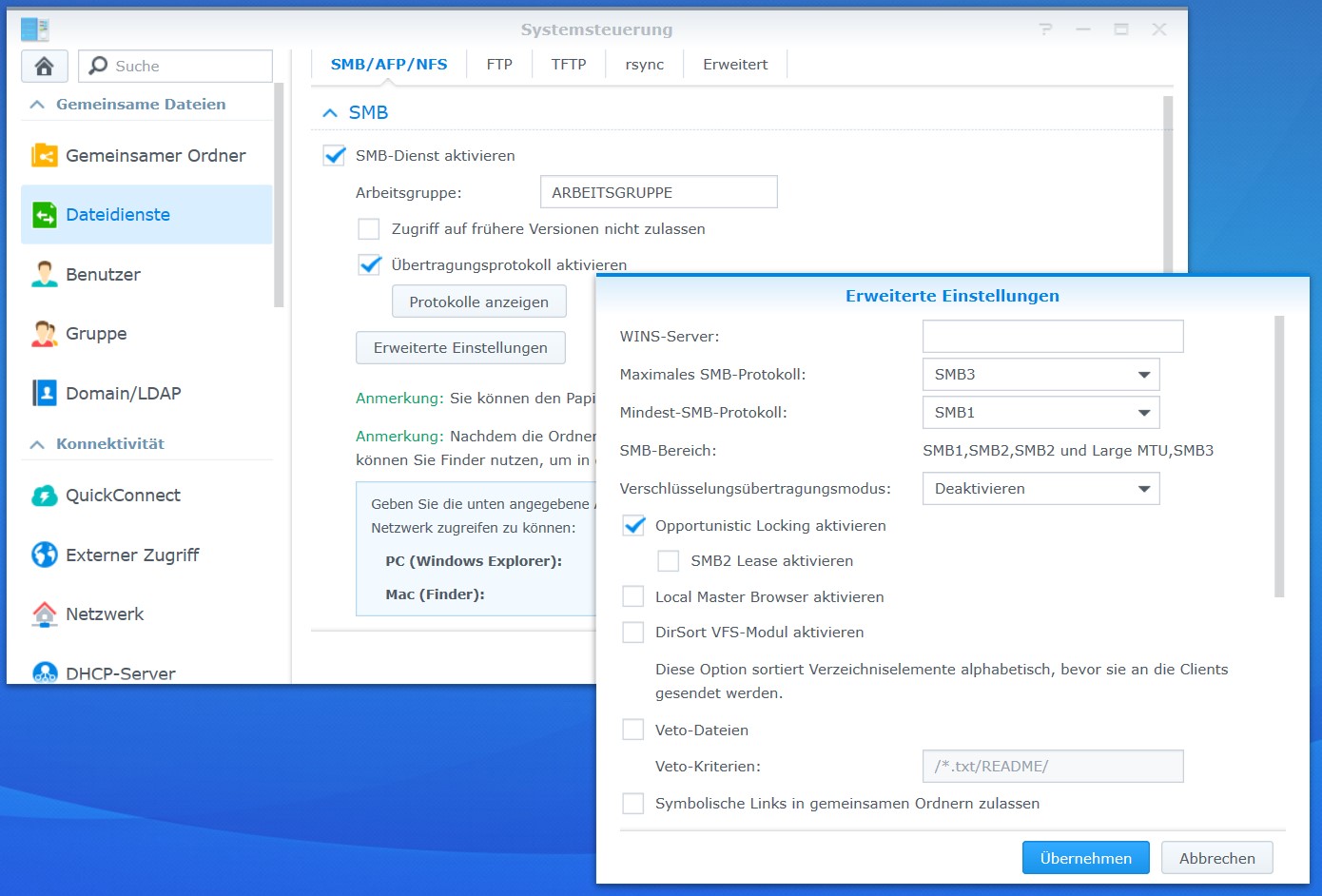Toggle SMB-Dienst aktivieren checkbox
The width and height of the screenshot is (1322, 896).
334,155
